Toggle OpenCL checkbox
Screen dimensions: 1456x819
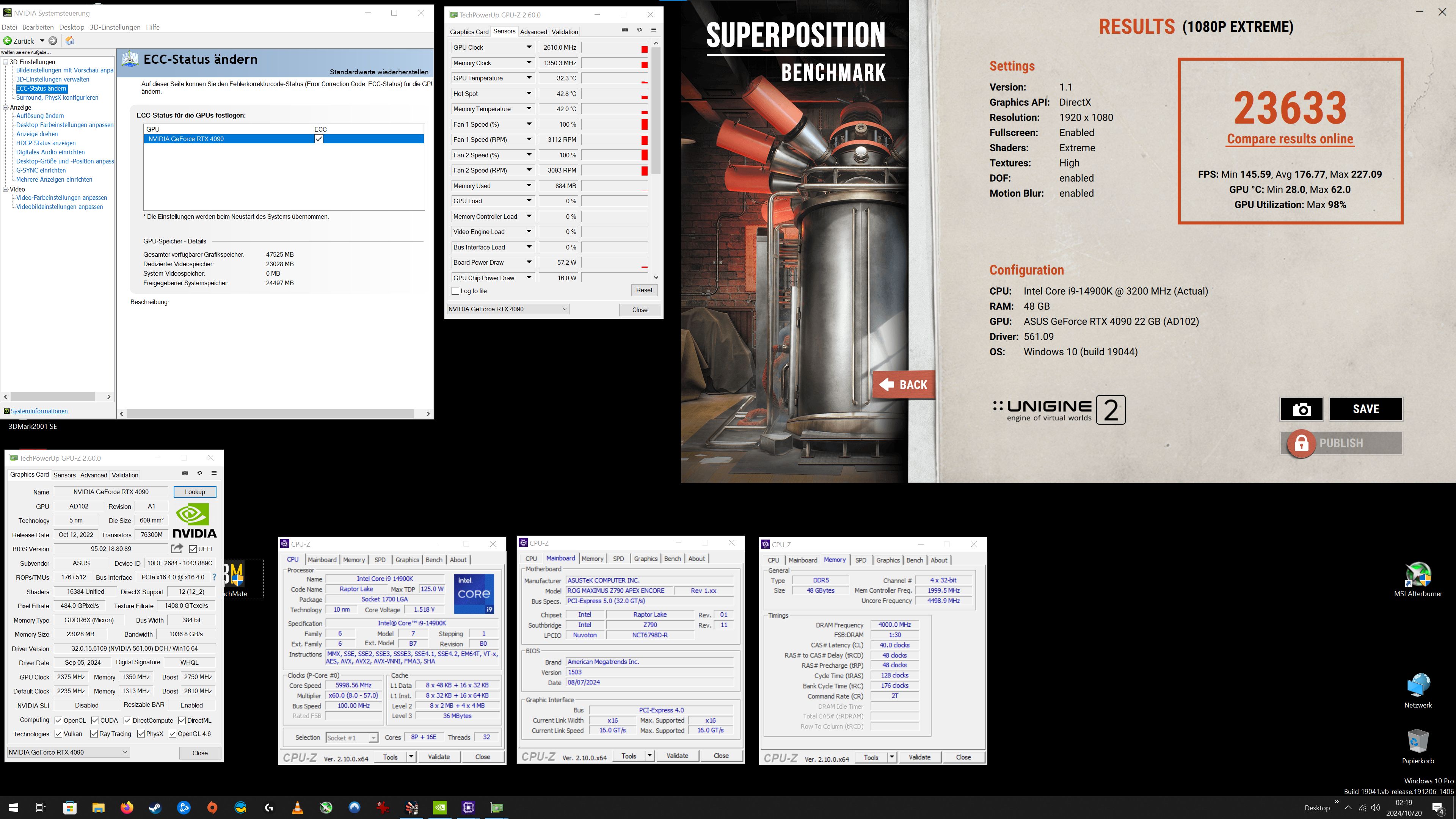click(x=58, y=720)
